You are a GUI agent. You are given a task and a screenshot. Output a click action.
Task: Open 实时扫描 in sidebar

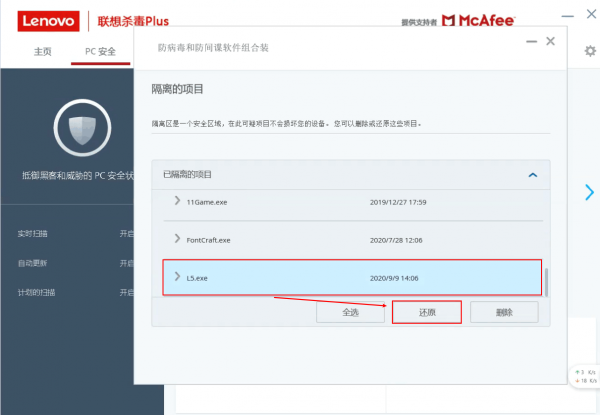[x=33, y=234]
